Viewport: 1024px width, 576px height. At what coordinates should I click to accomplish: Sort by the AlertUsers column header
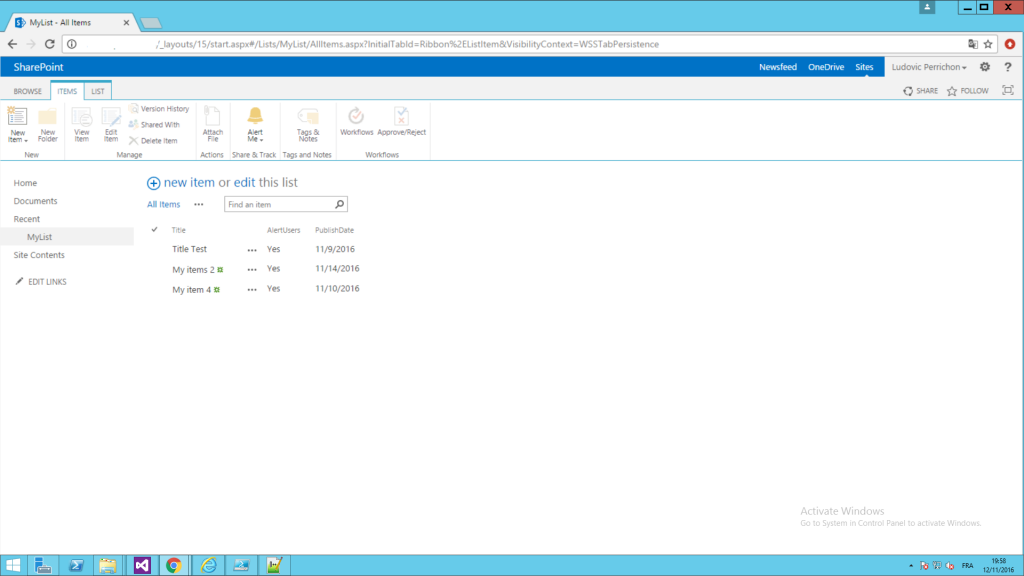(x=283, y=230)
